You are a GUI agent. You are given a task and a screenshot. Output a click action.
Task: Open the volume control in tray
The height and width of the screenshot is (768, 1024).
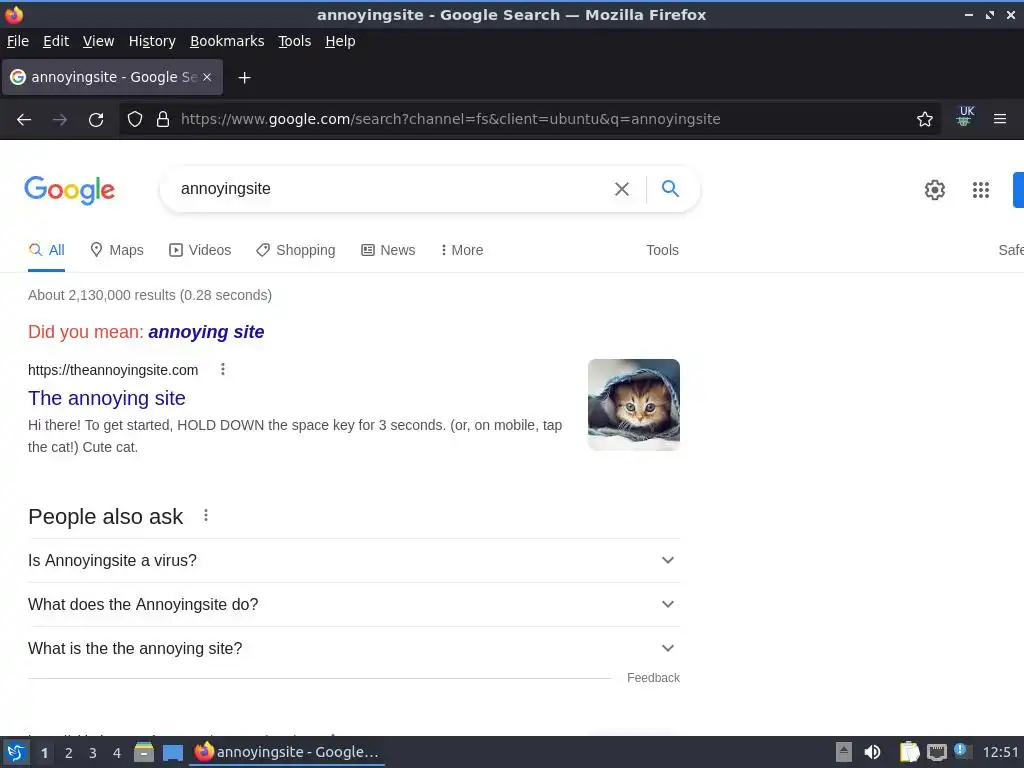pyautogui.click(x=872, y=752)
